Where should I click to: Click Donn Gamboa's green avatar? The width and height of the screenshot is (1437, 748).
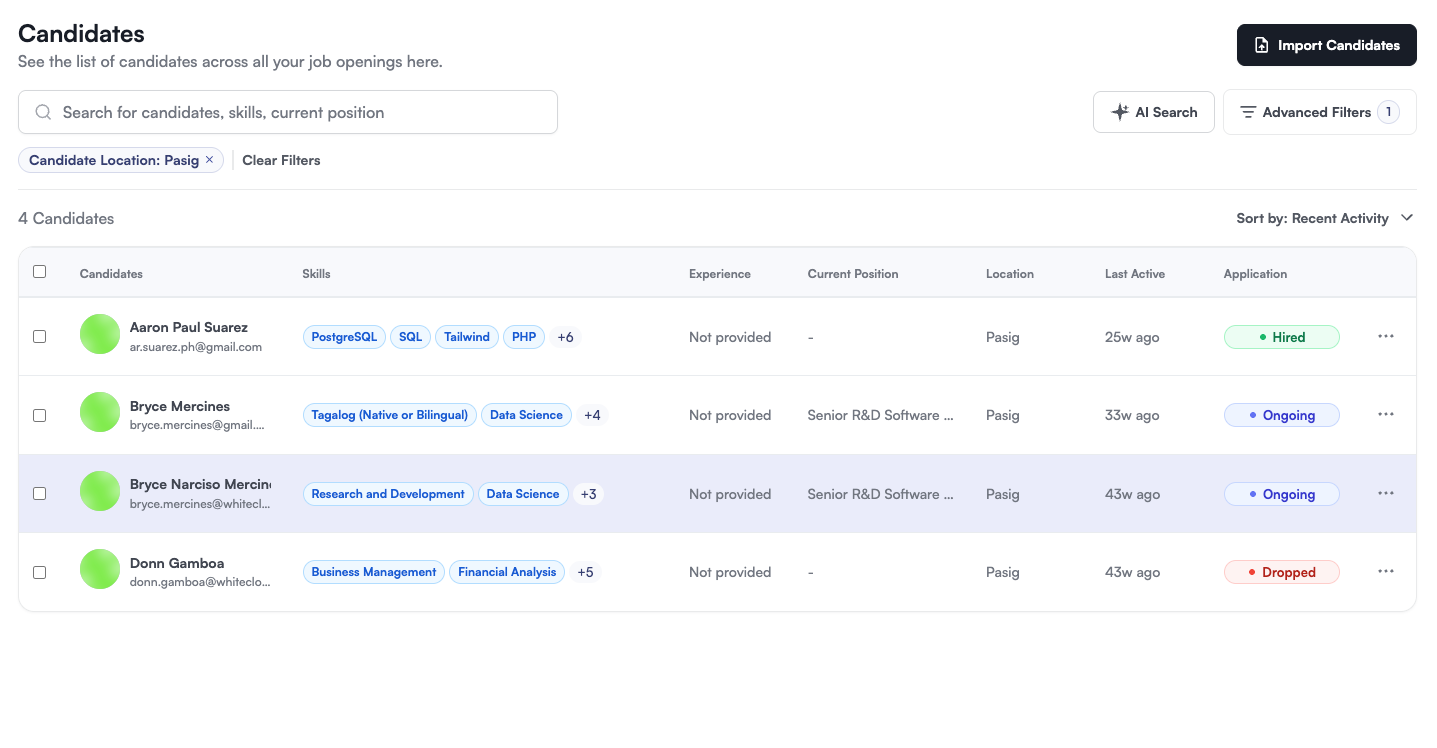pos(100,570)
